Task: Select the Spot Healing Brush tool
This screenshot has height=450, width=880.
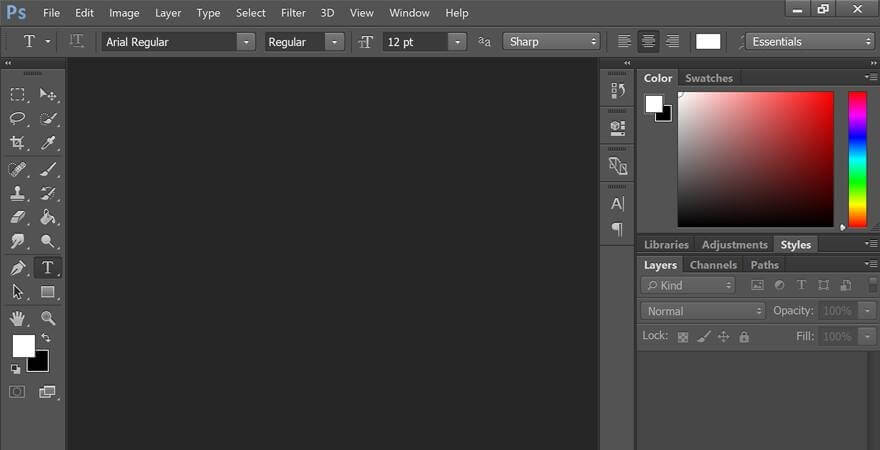Action: 18,169
